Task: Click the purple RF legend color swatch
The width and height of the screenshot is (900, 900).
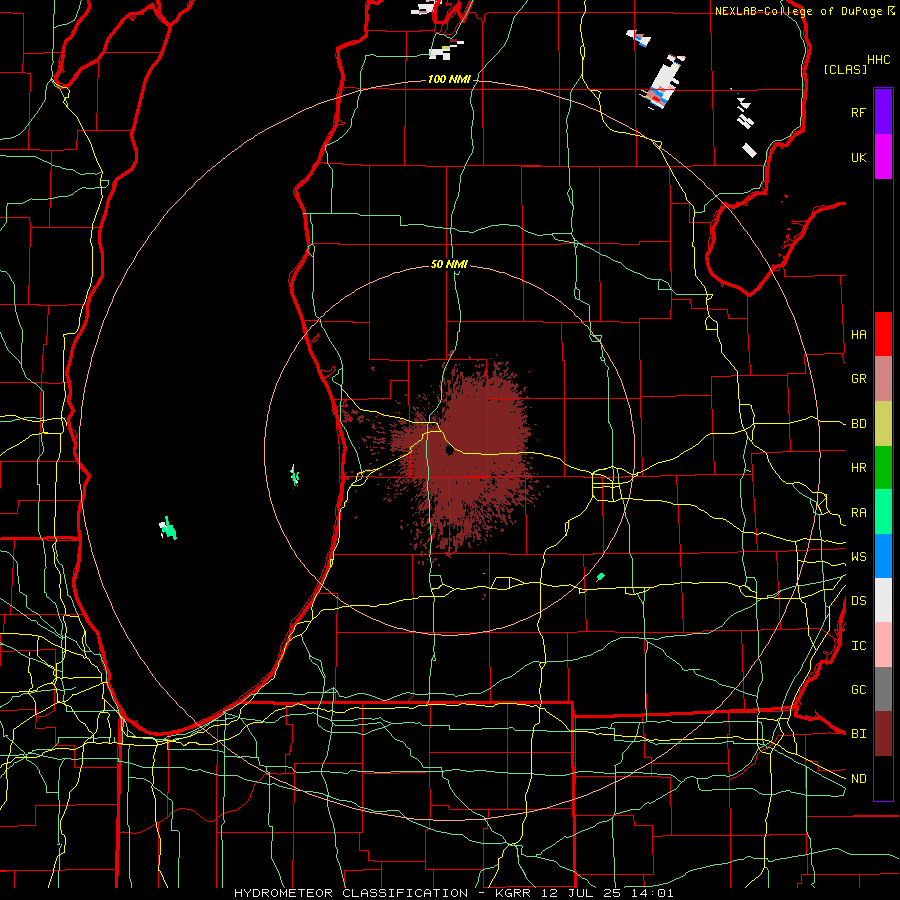Action: (883, 112)
